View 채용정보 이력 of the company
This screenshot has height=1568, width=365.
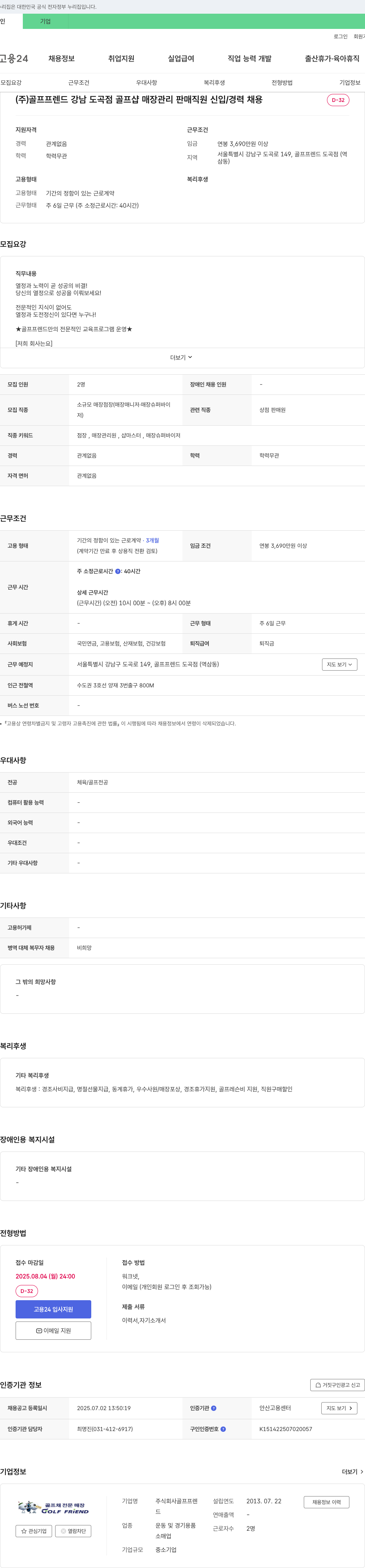327,1502
